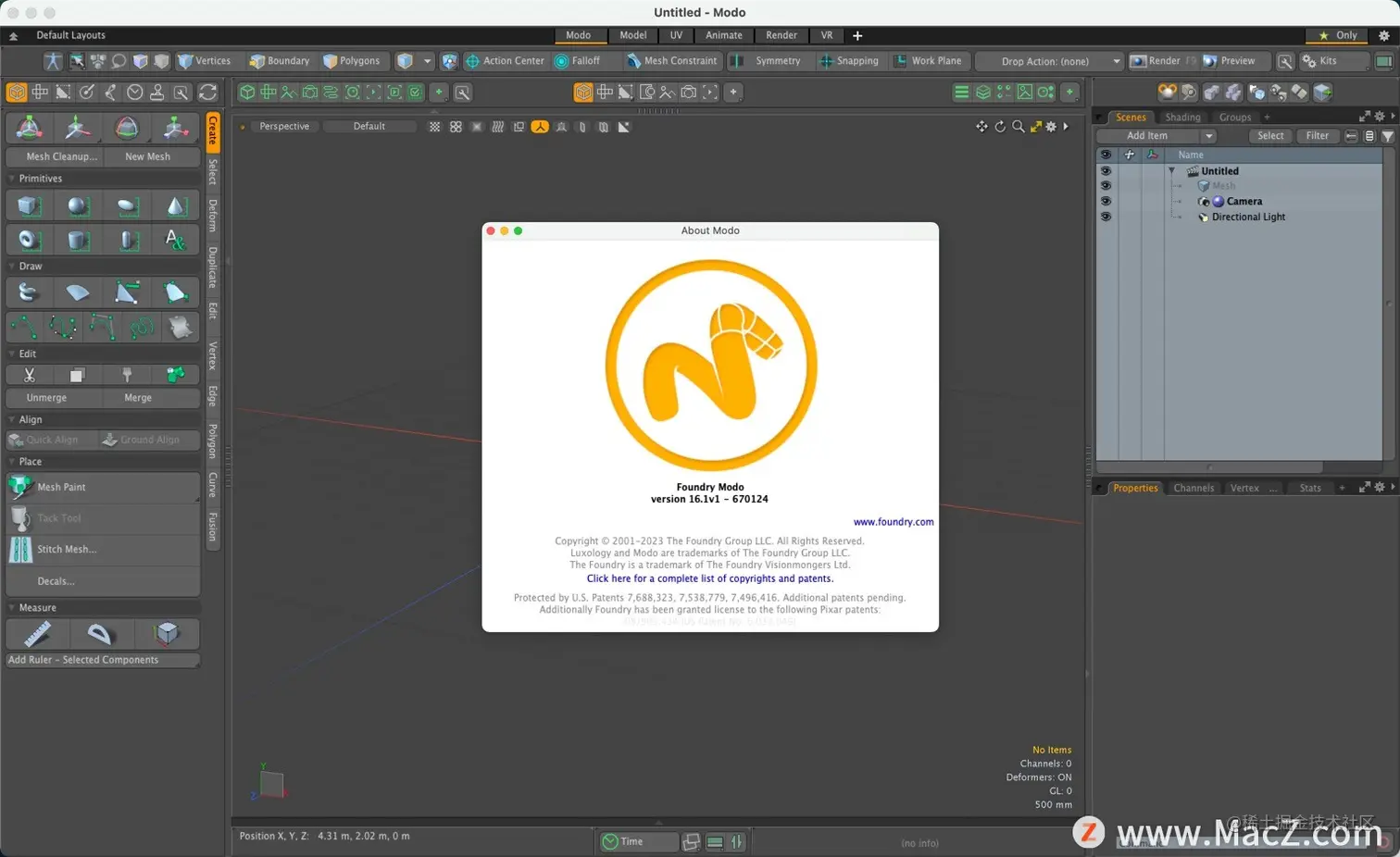The height and width of the screenshot is (857, 1400).
Task: Collapse the Edit section
Action: [x=12, y=354]
